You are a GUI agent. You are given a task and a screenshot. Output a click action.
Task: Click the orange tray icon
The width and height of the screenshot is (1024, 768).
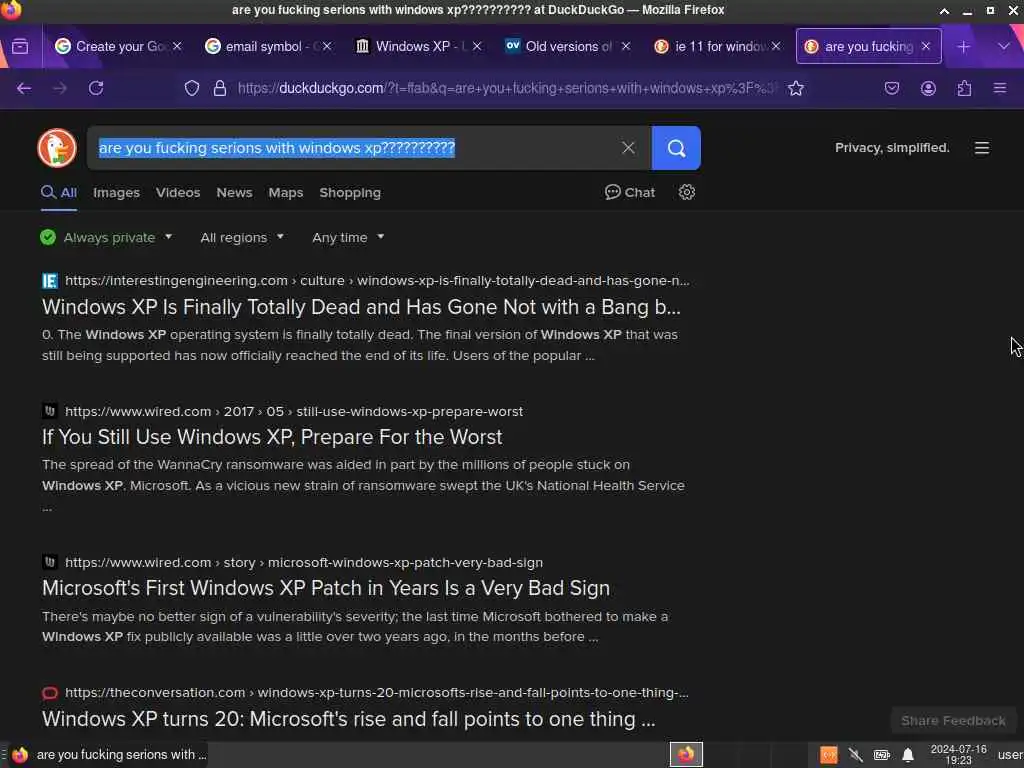click(829, 755)
